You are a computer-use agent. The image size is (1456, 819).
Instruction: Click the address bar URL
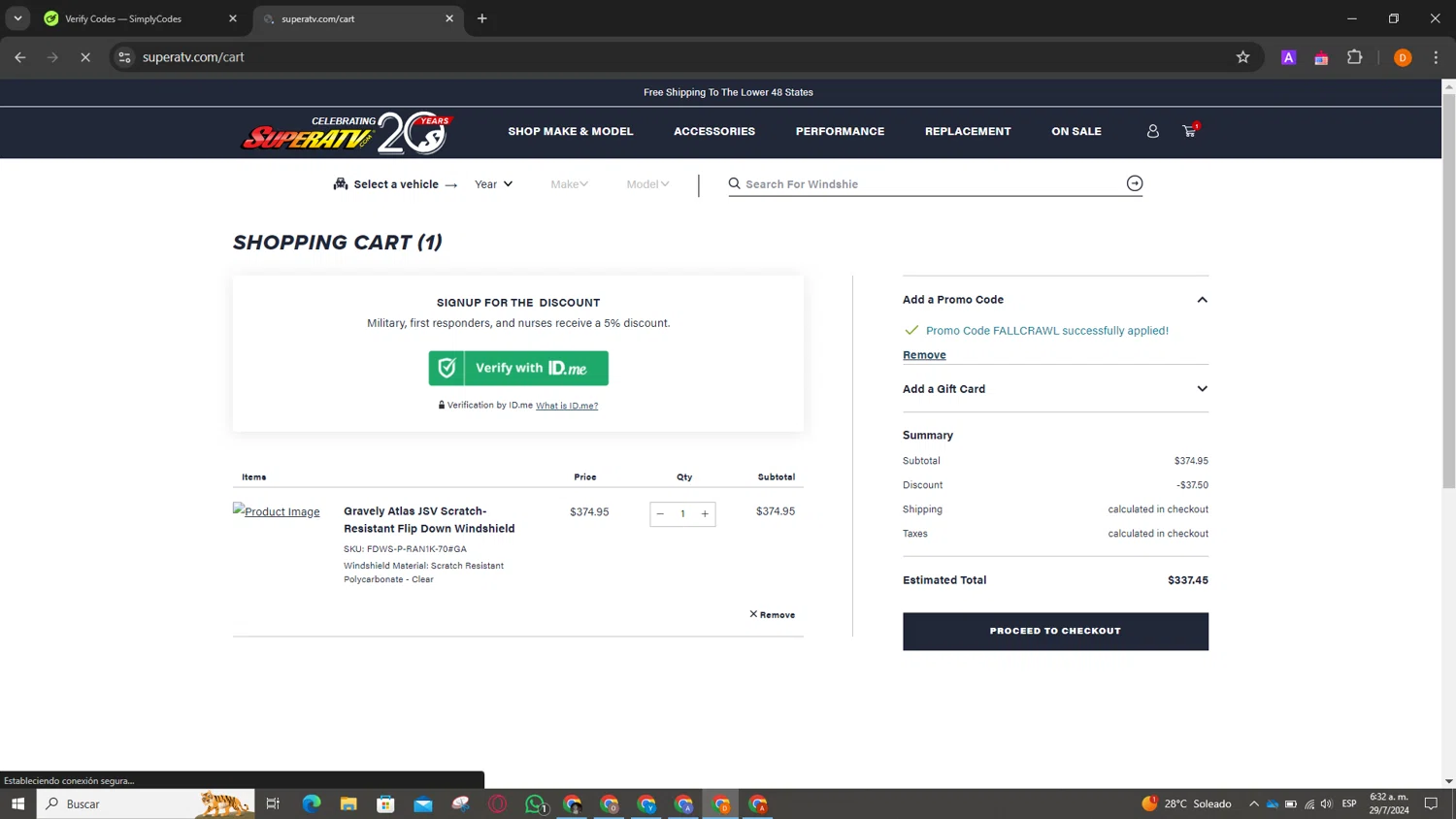[193, 57]
